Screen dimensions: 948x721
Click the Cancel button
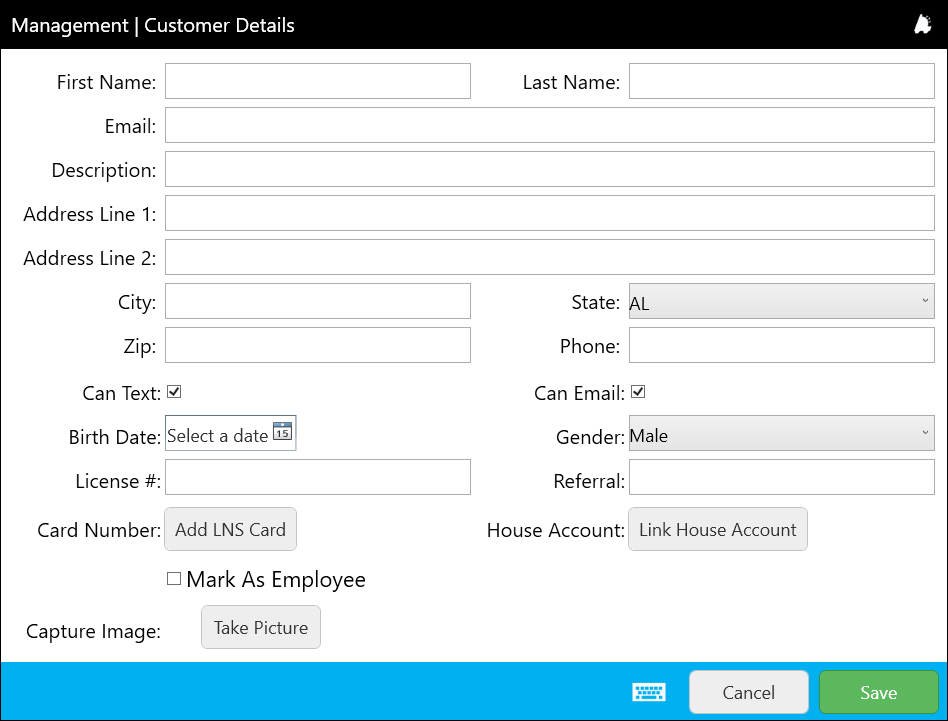click(748, 692)
